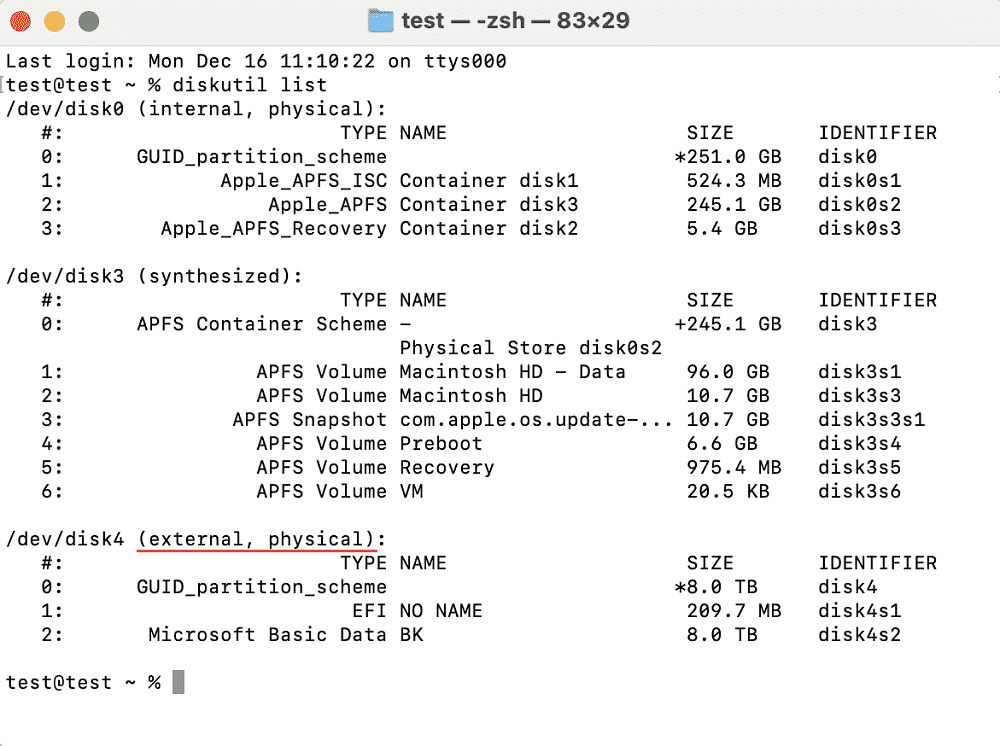Click the "Apple_APFS_Recovery" type entry

[274, 228]
